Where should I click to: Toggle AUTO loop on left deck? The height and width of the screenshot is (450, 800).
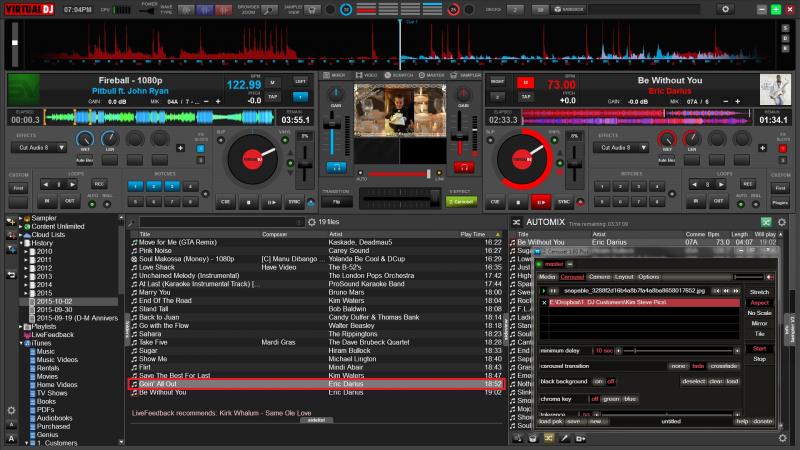pos(92,204)
